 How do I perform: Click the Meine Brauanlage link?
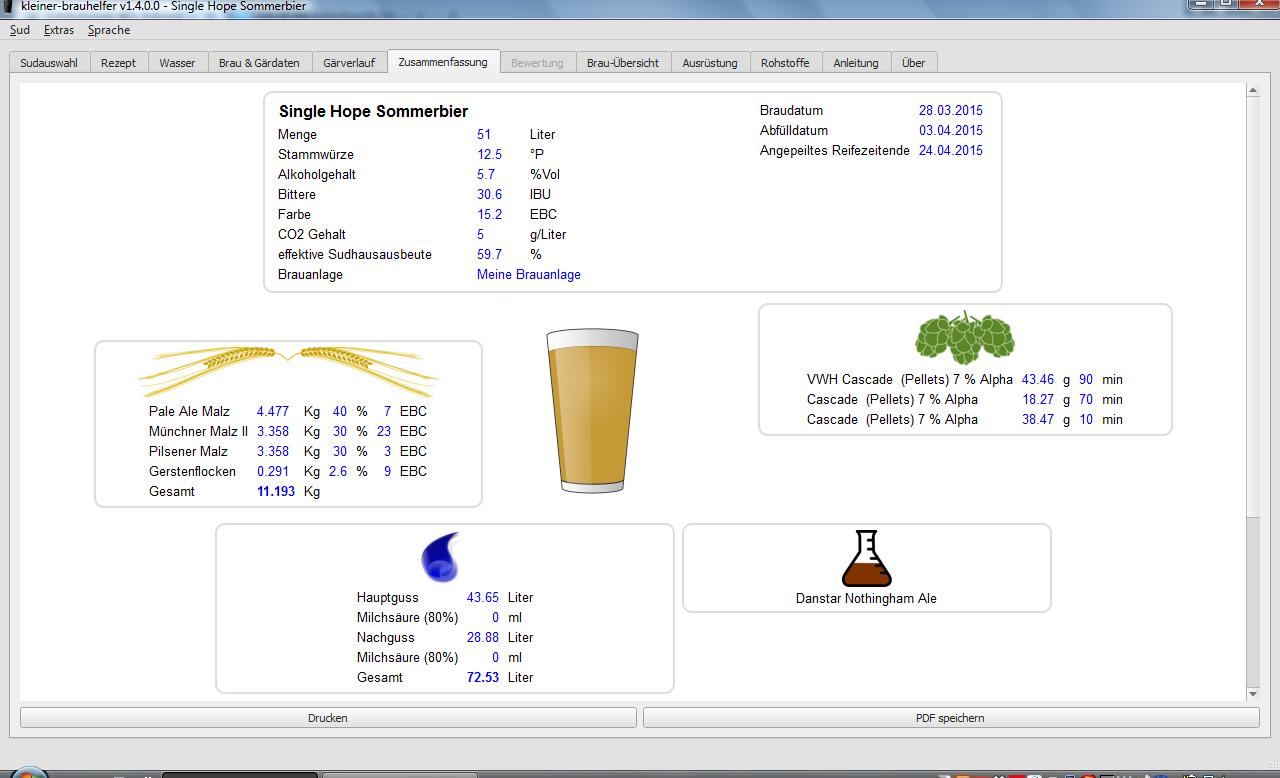pyautogui.click(x=529, y=274)
